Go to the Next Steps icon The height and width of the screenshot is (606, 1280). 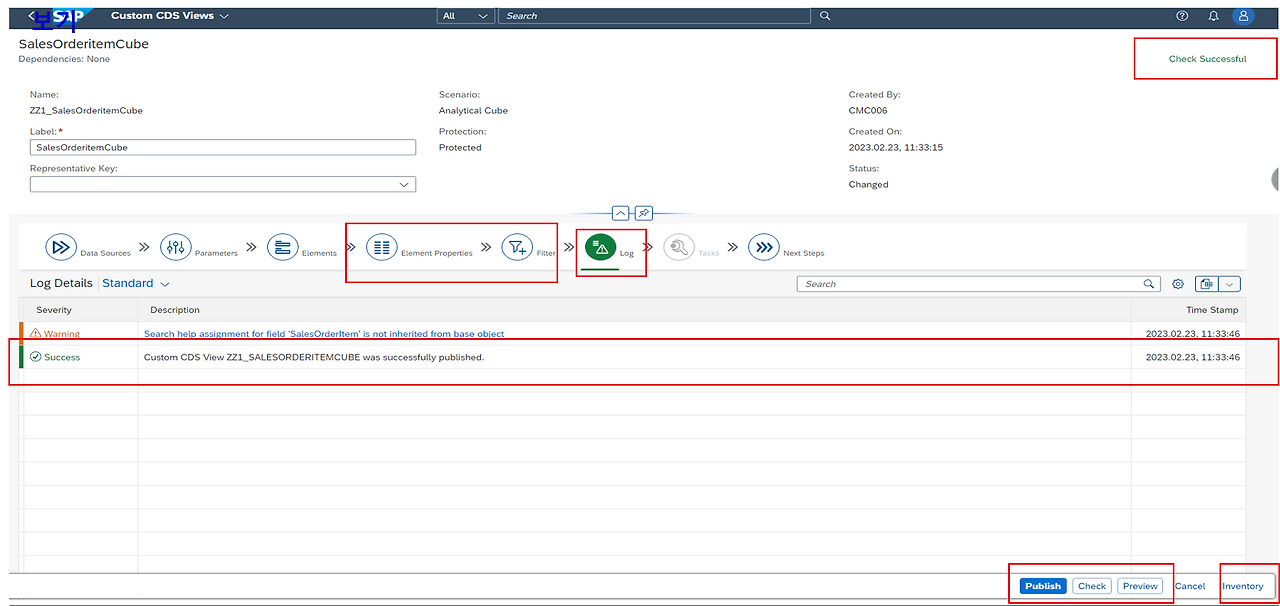click(764, 247)
